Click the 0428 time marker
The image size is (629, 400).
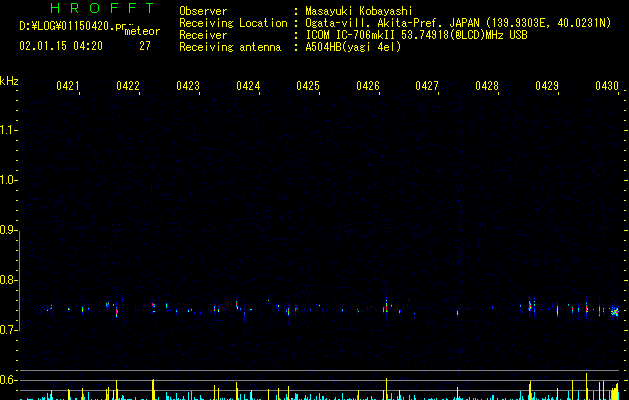(487, 86)
